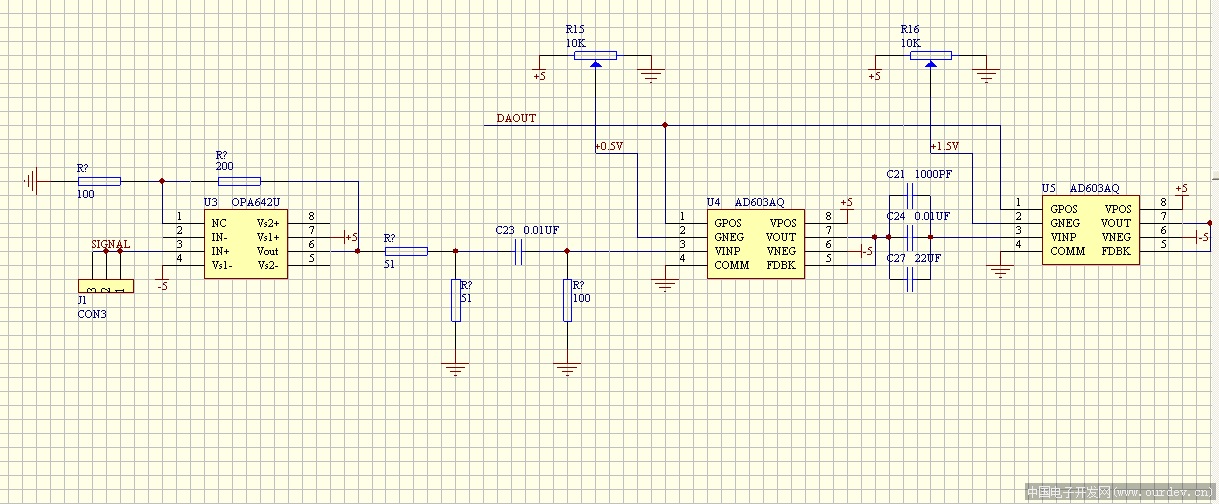Click the GNEG pin label in U5

(1065, 223)
